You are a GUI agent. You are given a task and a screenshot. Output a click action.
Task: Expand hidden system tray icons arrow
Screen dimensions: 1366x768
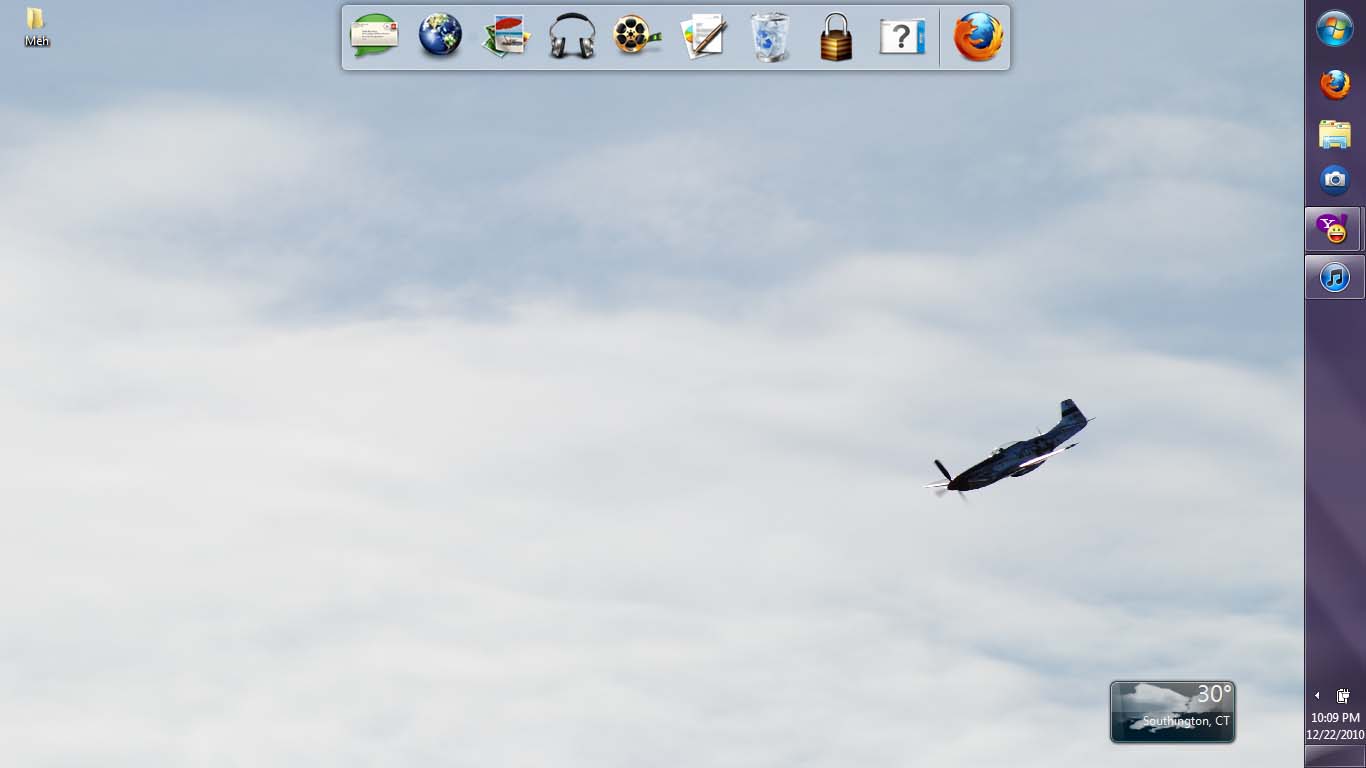[x=1317, y=695]
